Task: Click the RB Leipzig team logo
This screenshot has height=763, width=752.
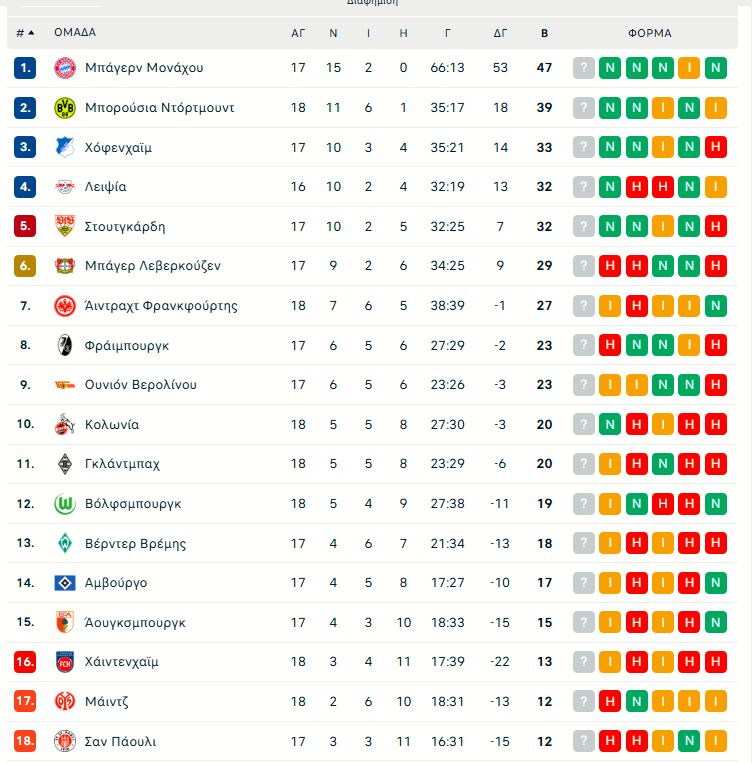Action: pyautogui.click(x=65, y=187)
